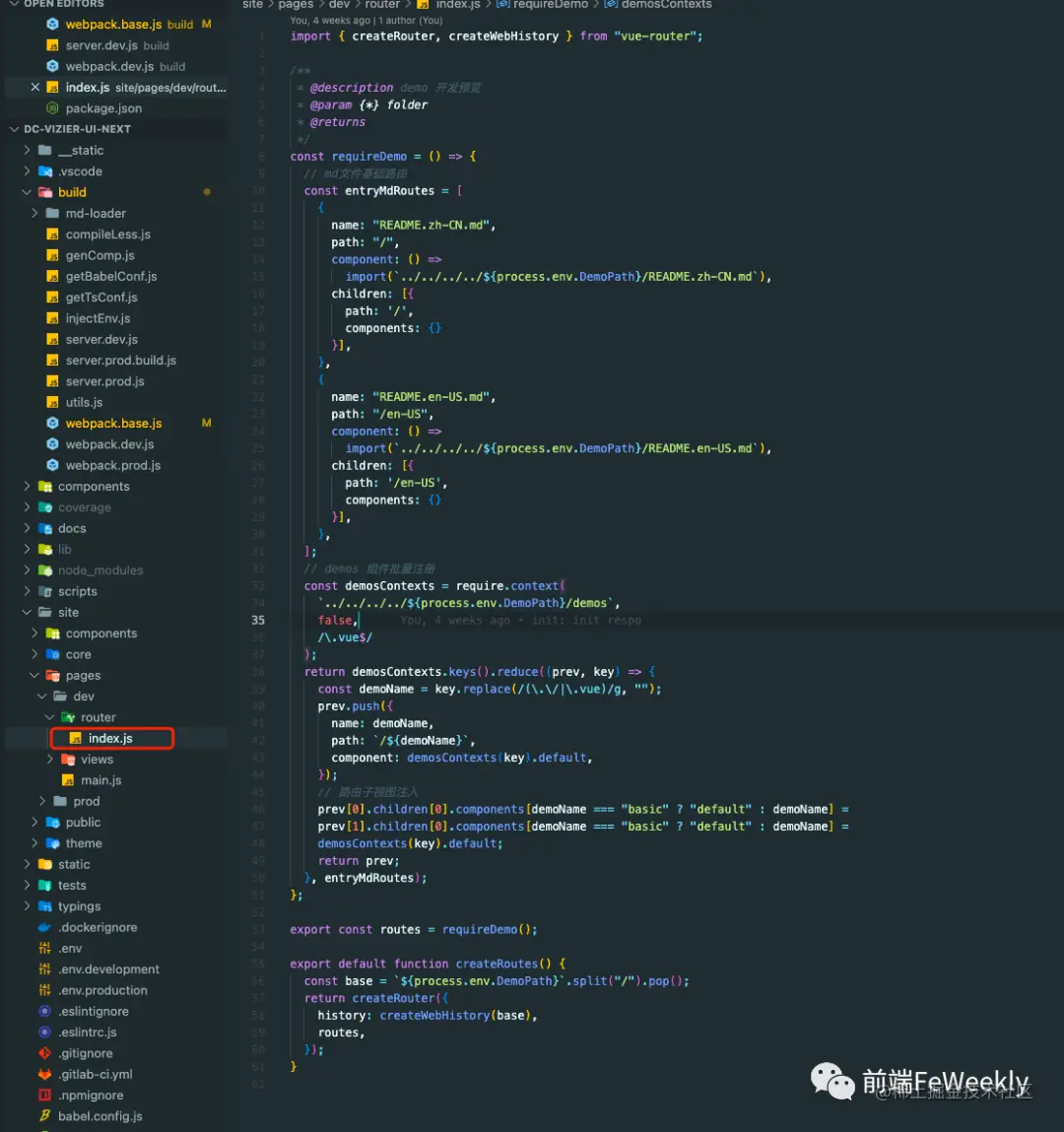Open the .env.production file
This screenshot has height=1132, width=1064.
coord(102,990)
